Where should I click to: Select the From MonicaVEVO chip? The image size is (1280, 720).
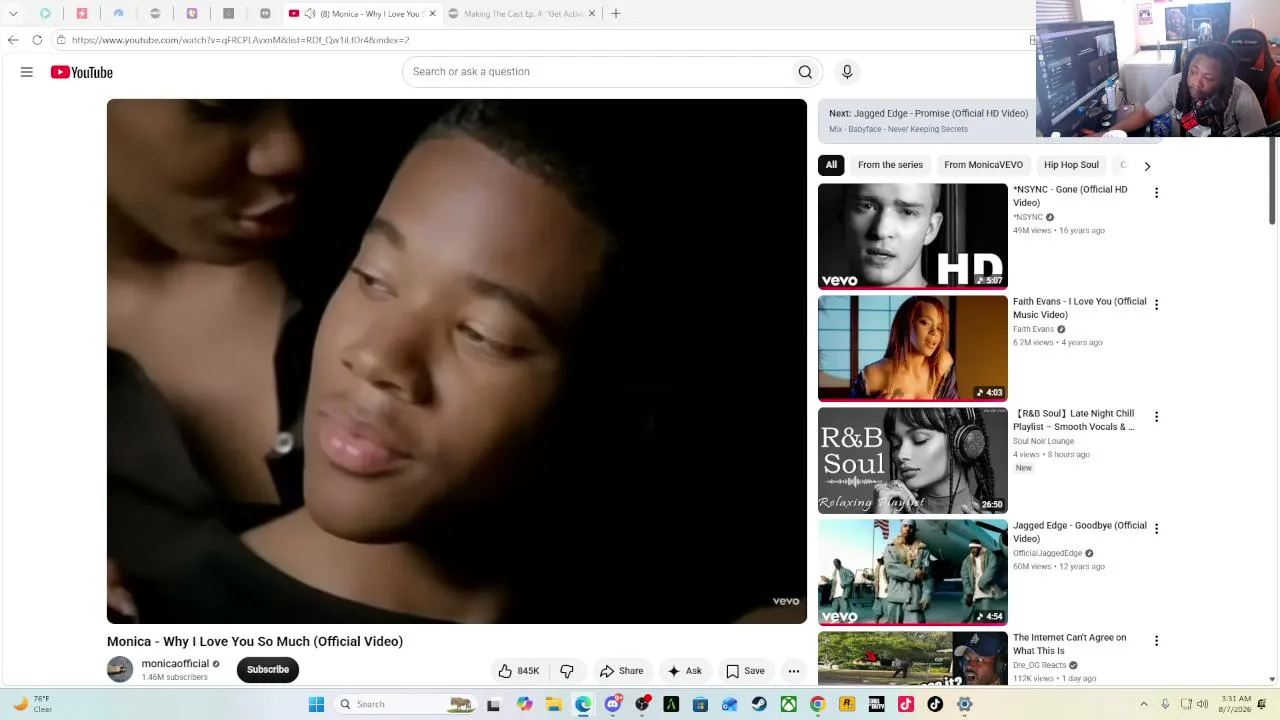click(x=983, y=165)
